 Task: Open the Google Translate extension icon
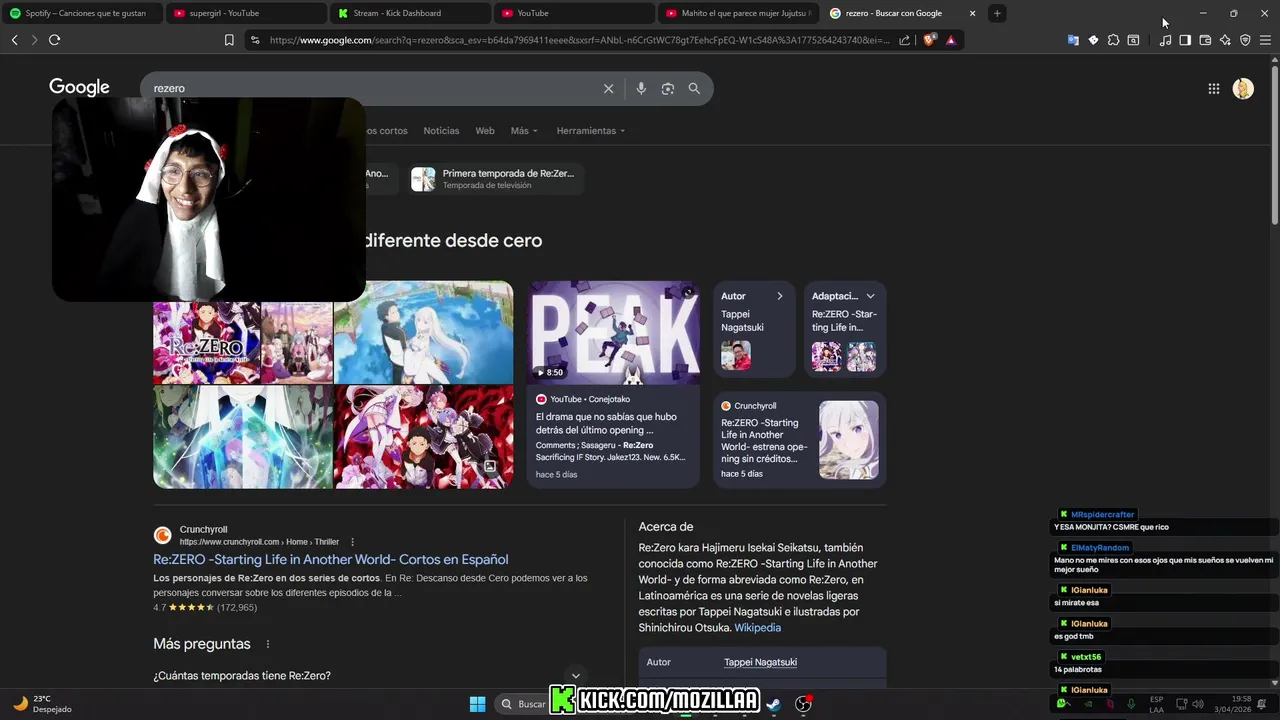coord(1073,40)
